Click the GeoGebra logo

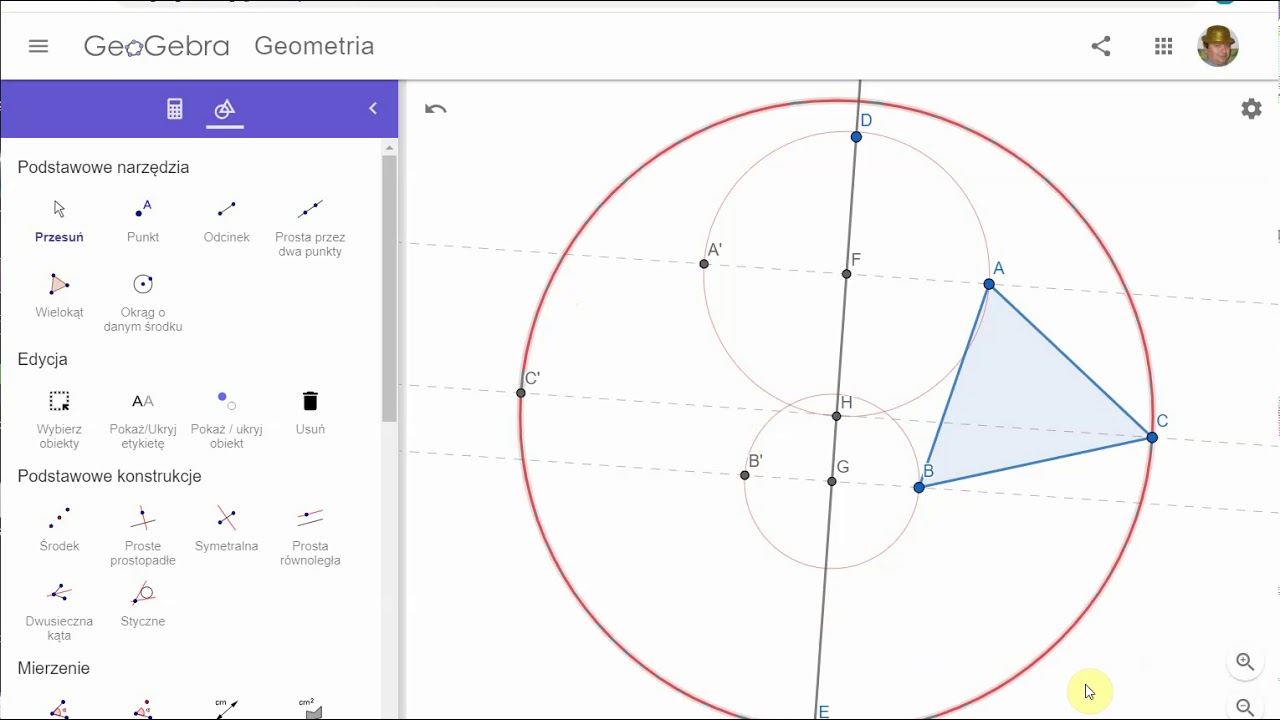click(x=157, y=46)
